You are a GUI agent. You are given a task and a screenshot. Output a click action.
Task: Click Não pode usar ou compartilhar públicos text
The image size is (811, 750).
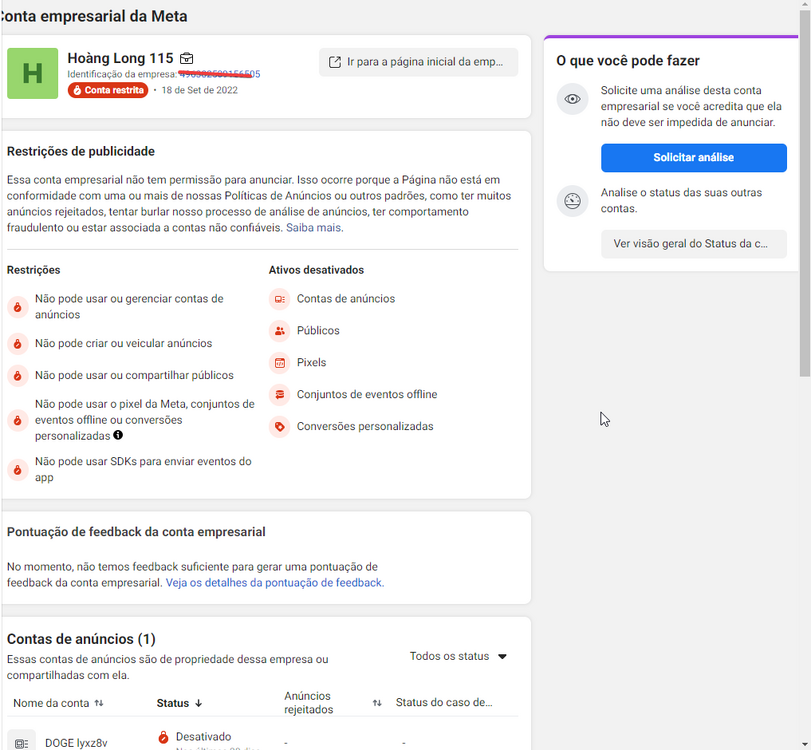[x=134, y=376]
